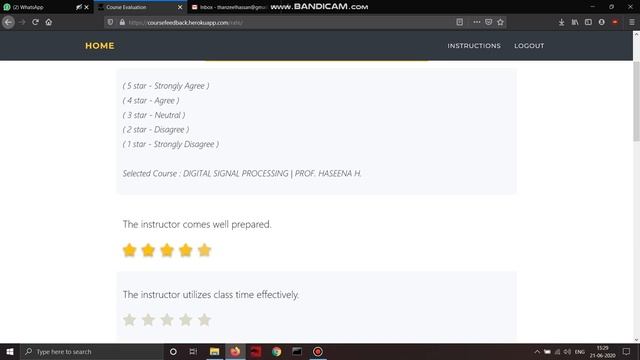The width and height of the screenshot is (640, 360).
Task: Go to the browser home page icon
Action: [49, 22]
